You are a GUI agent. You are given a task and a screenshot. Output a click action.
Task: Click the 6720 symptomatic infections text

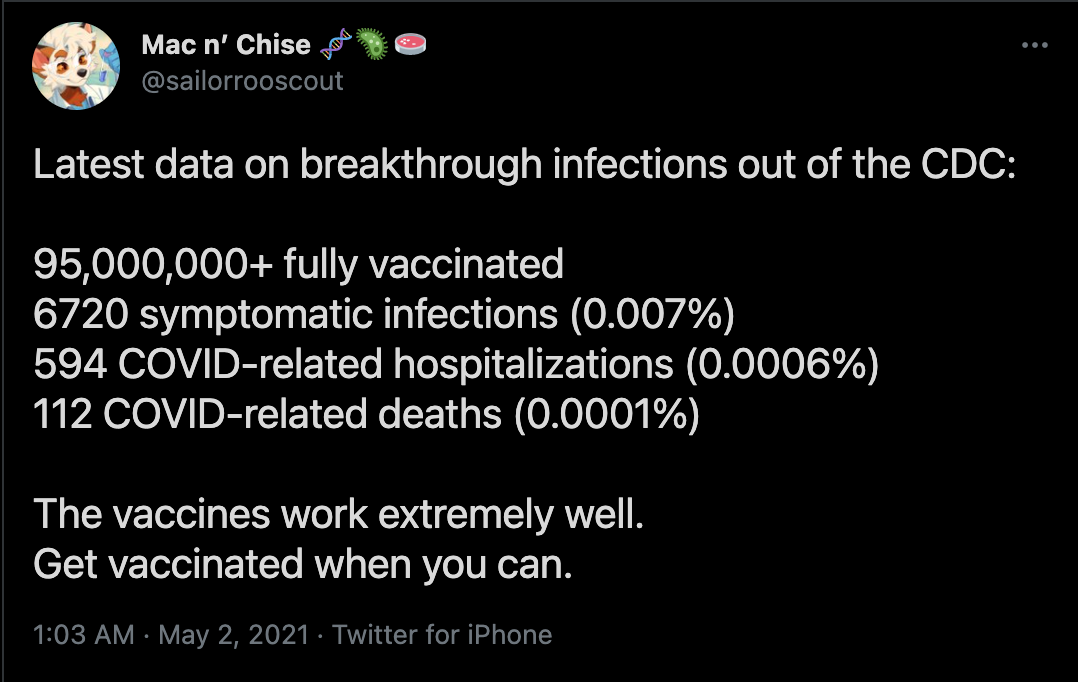point(296,314)
